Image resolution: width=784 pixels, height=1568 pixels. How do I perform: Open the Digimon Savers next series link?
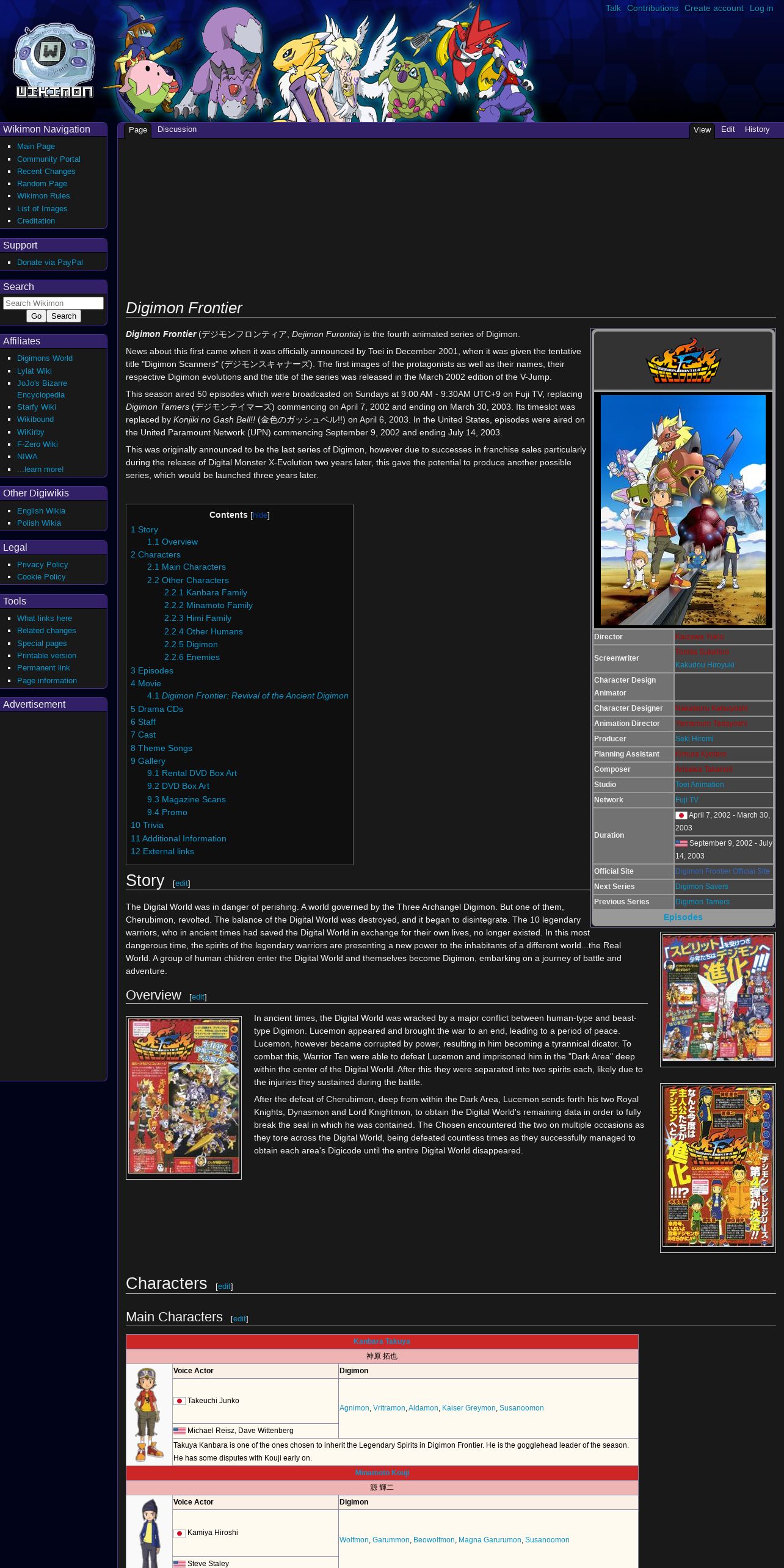pos(702,887)
